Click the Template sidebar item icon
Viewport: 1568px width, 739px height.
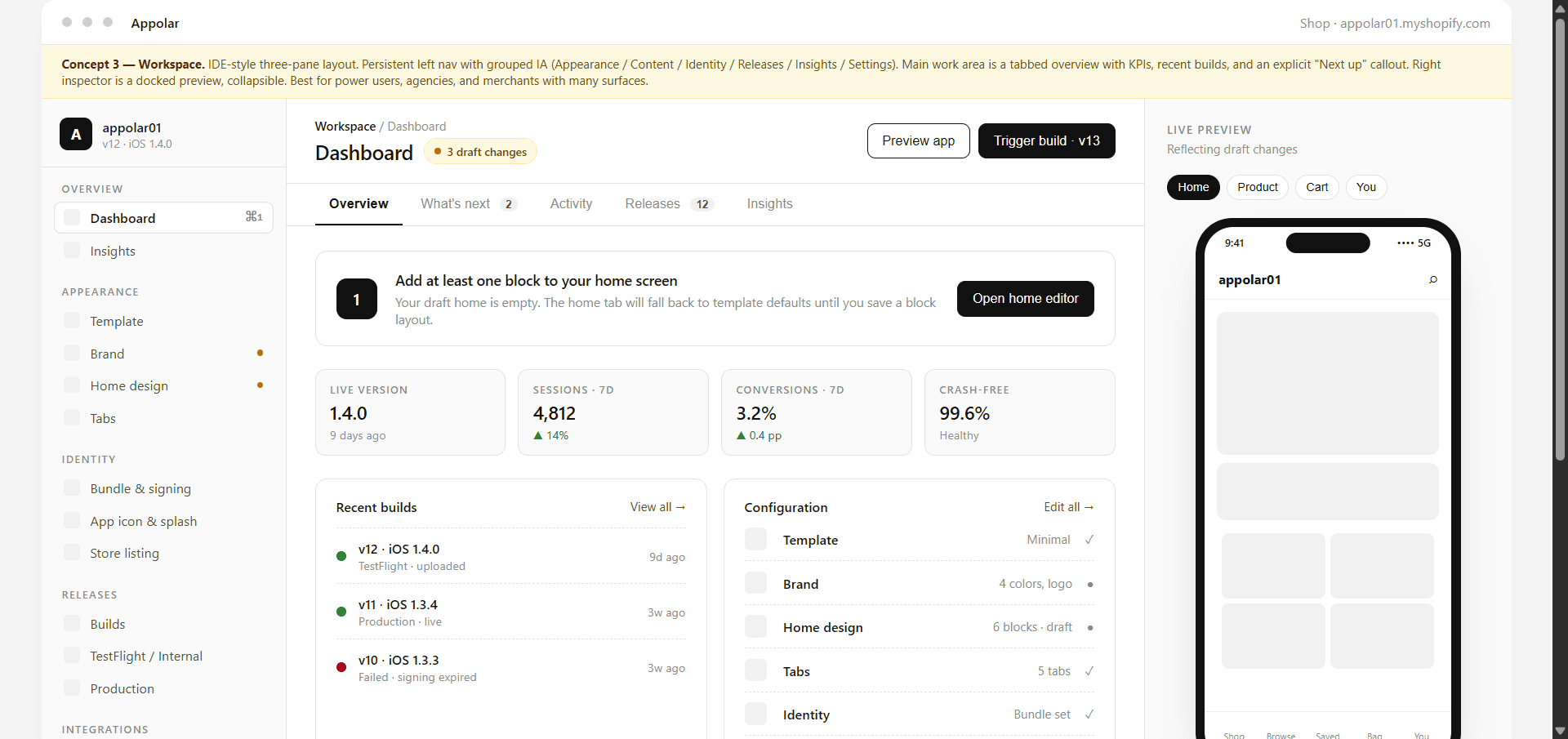coord(72,320)
